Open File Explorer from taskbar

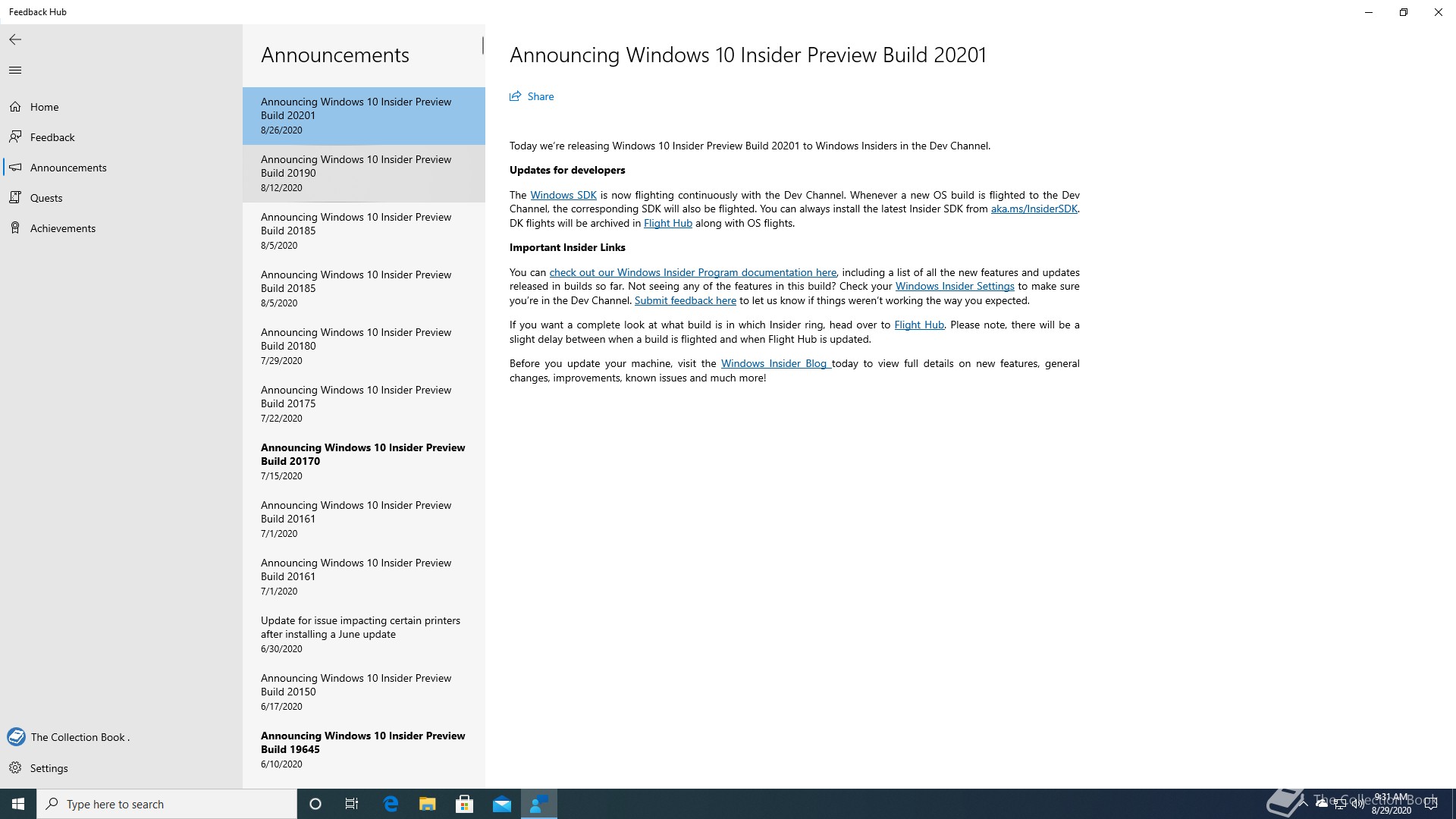click(x=428, y=804)
